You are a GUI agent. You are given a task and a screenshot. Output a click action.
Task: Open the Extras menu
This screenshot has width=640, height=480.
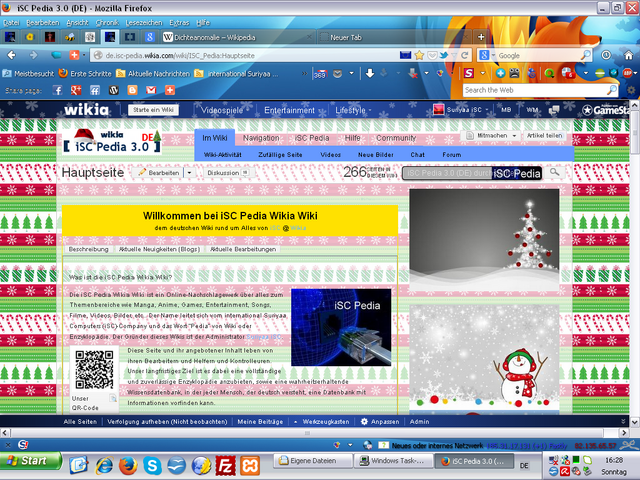[179, 23]
